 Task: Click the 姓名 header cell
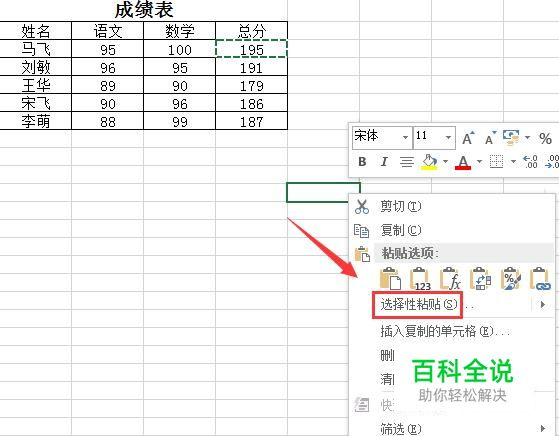pyautogui.click(x=36, y=31)
